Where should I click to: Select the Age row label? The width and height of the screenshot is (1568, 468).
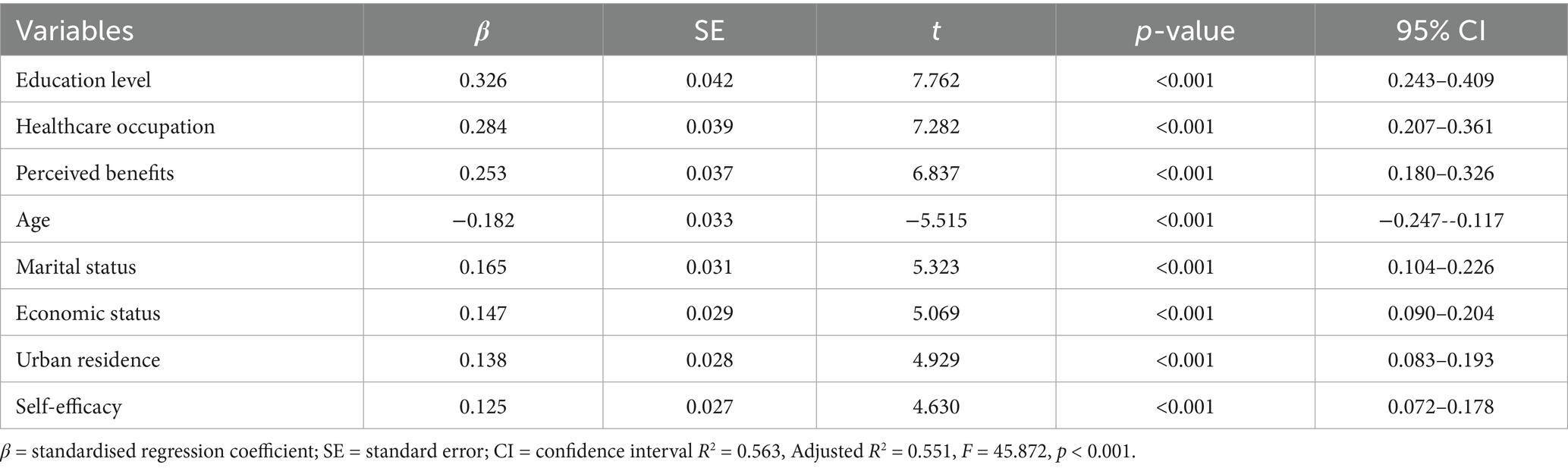click(x=33, y=220)
